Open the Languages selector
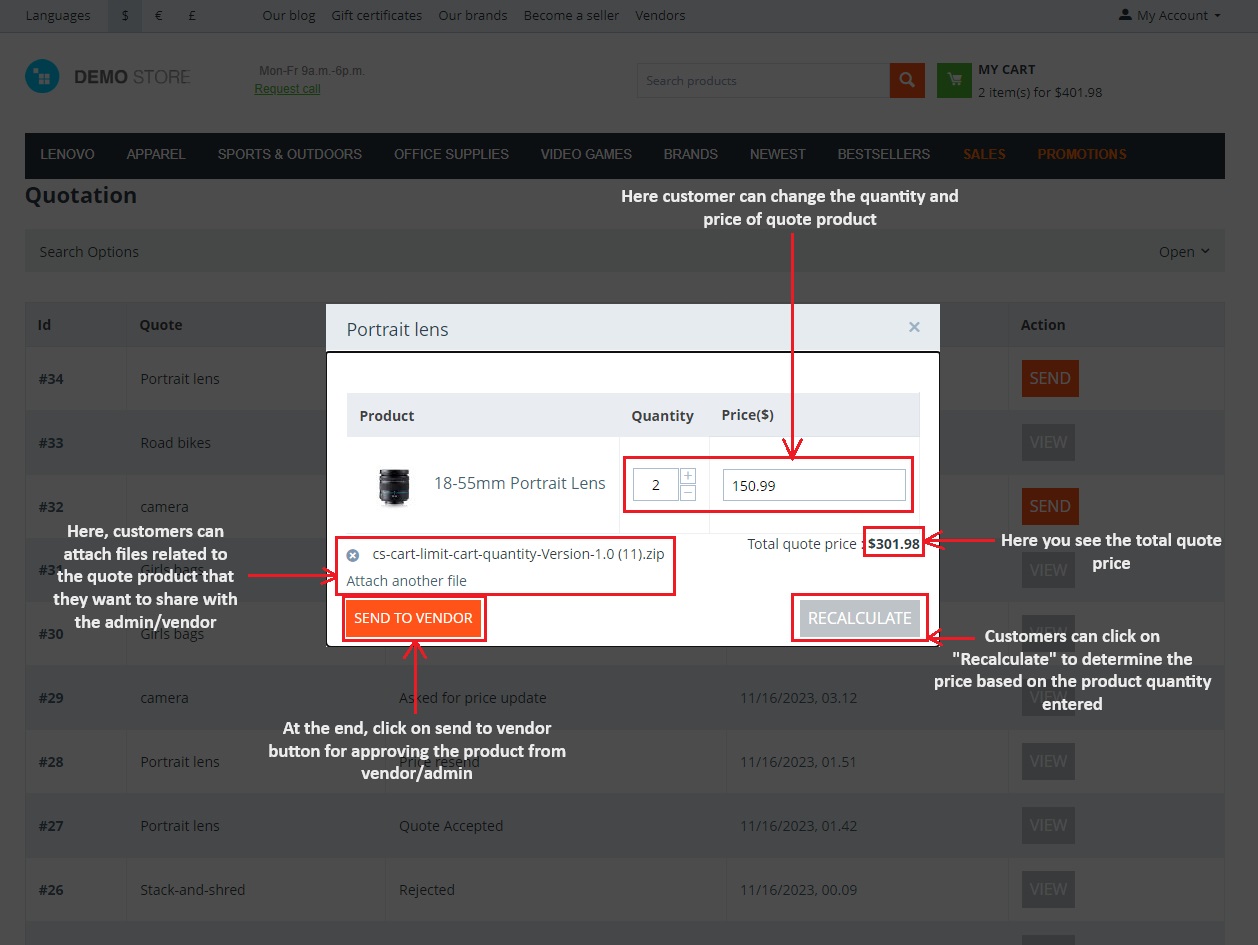 [58, 15]
